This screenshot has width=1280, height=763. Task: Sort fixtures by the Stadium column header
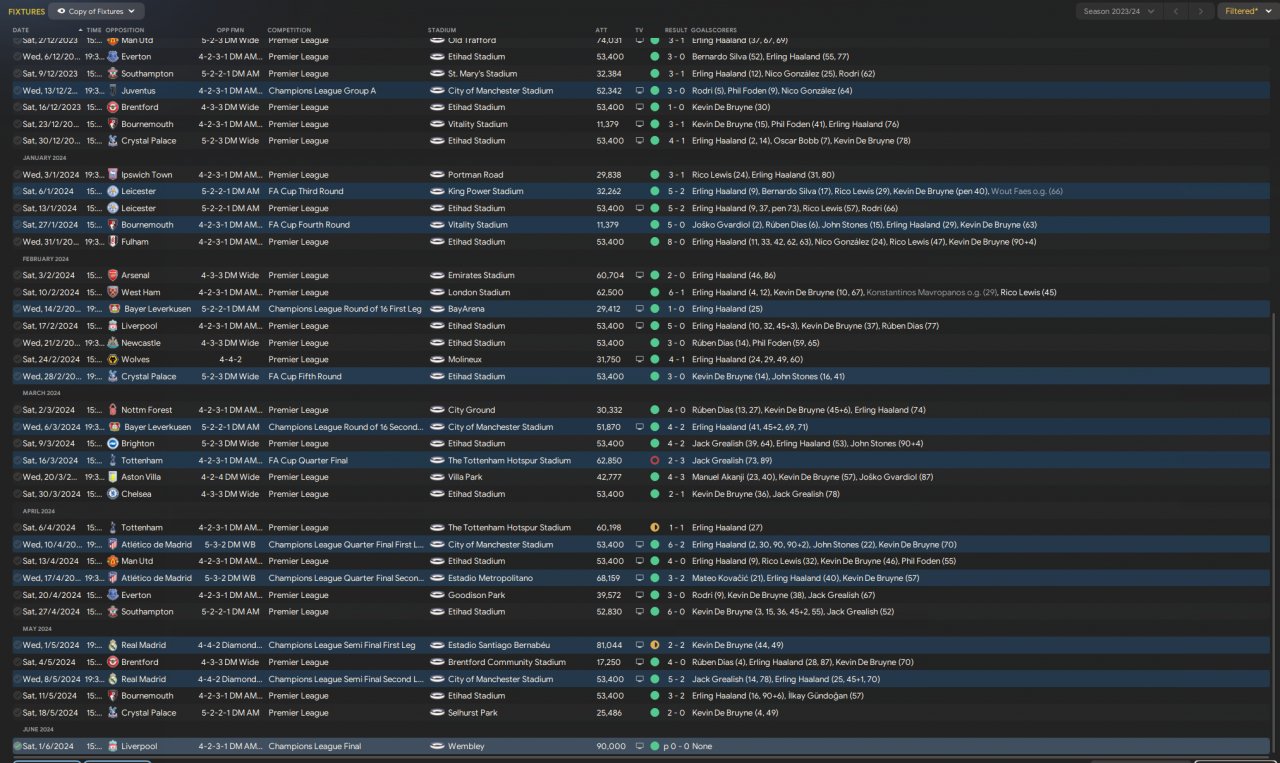pos(440,30)
